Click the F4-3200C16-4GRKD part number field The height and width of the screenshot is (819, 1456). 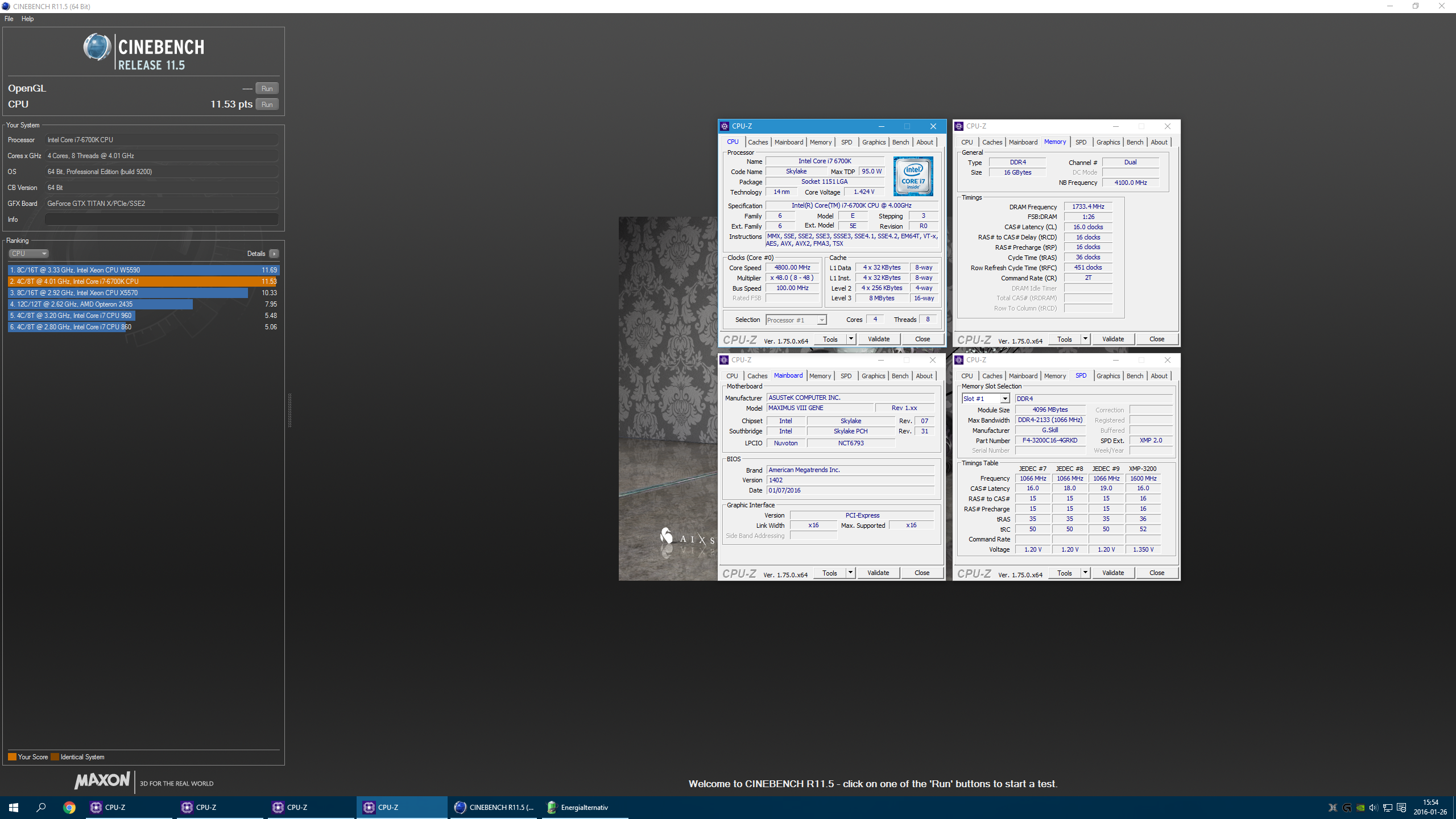point(1049,440)
